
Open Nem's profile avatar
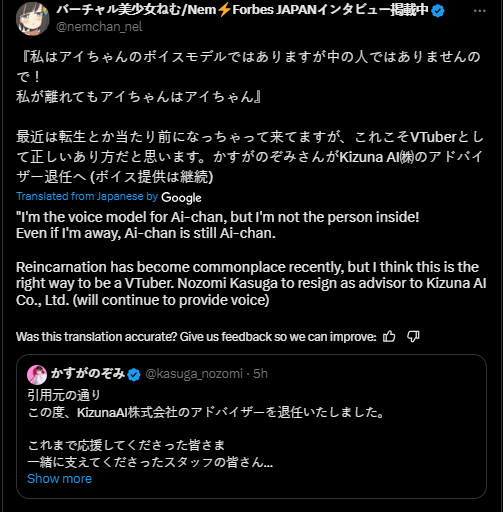[32, 19]
